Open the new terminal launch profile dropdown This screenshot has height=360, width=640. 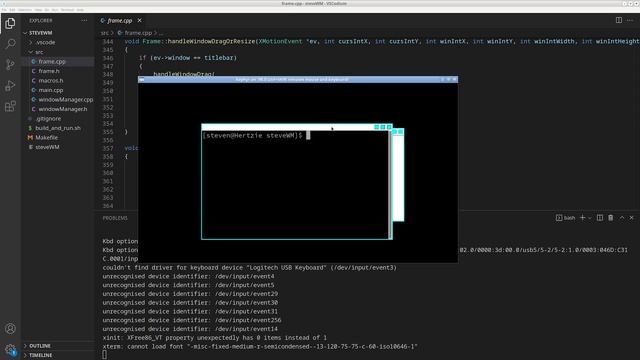pos(589,218)
